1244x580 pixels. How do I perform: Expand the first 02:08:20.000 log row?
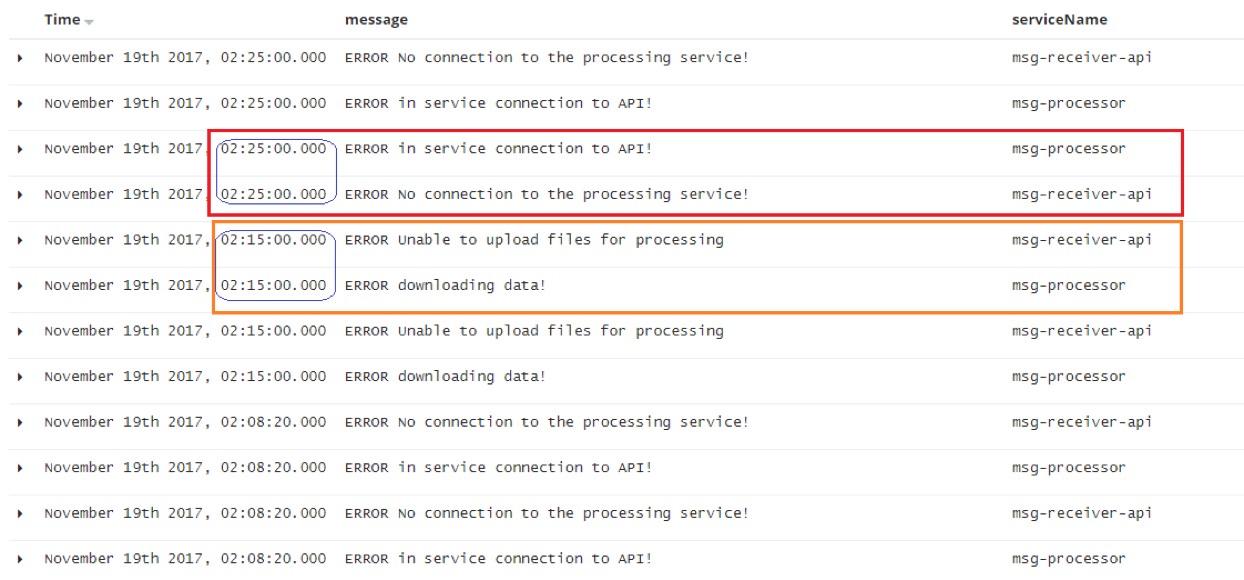(20, 423)
